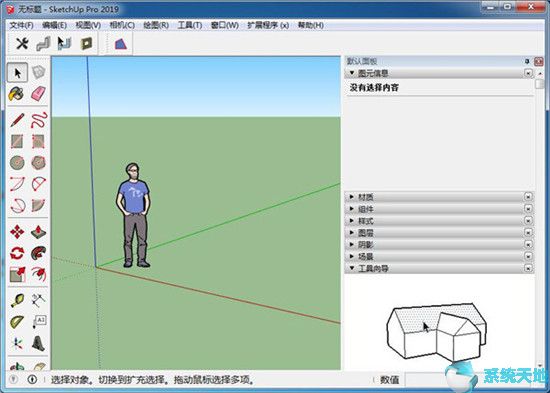
Task: Activate the Line pencil tool
Action: click(x=17, y=120)
